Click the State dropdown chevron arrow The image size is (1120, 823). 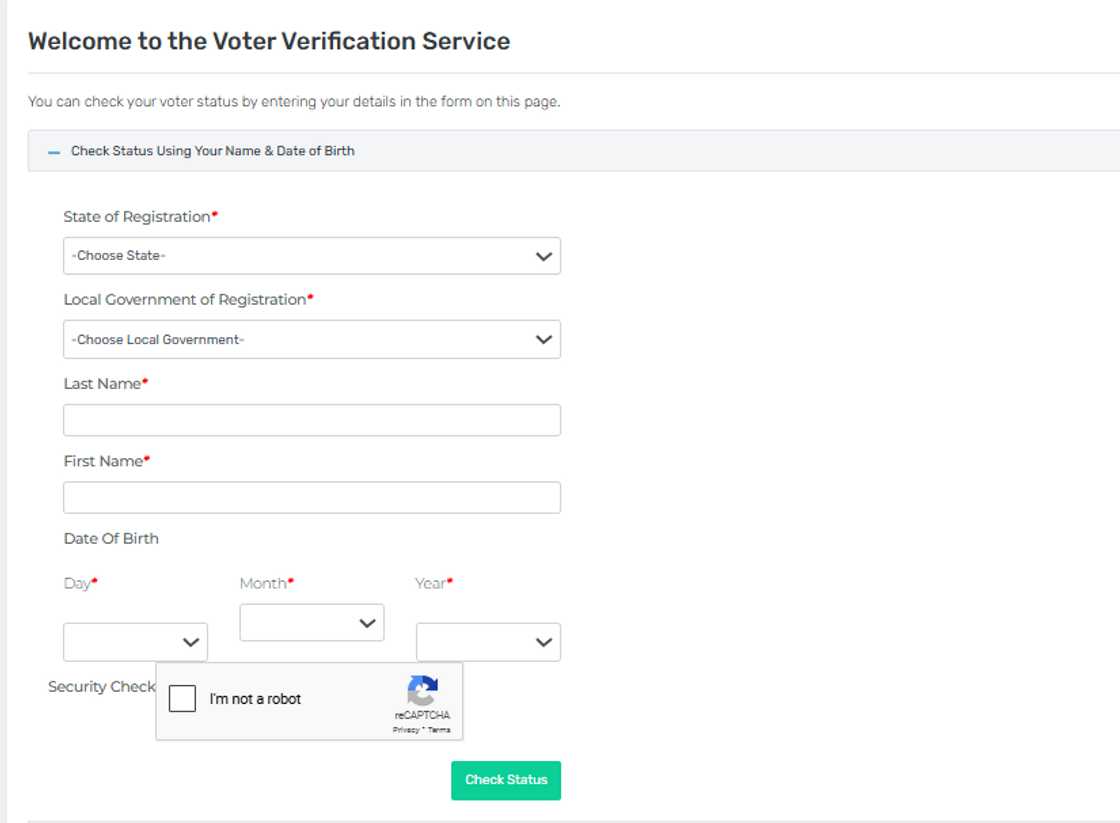coord(543,256)
